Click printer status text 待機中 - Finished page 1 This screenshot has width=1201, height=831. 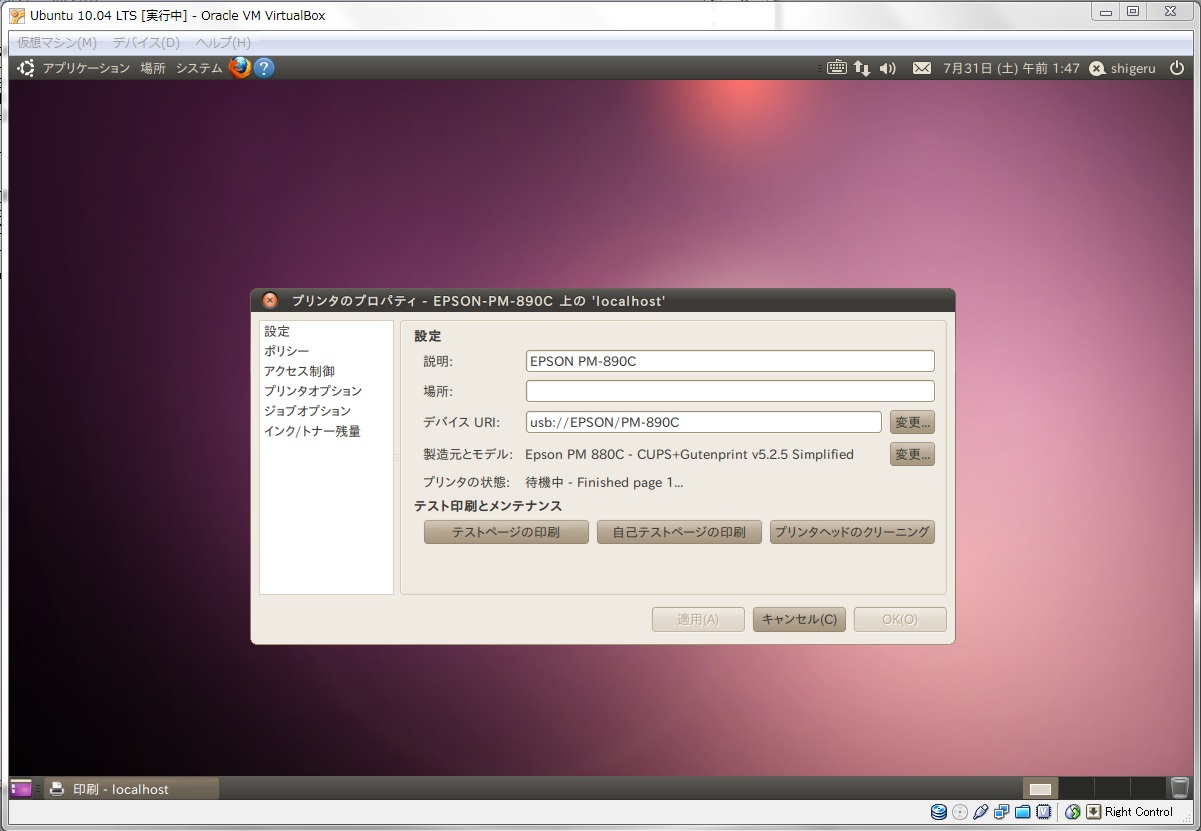tap(604, 482)
